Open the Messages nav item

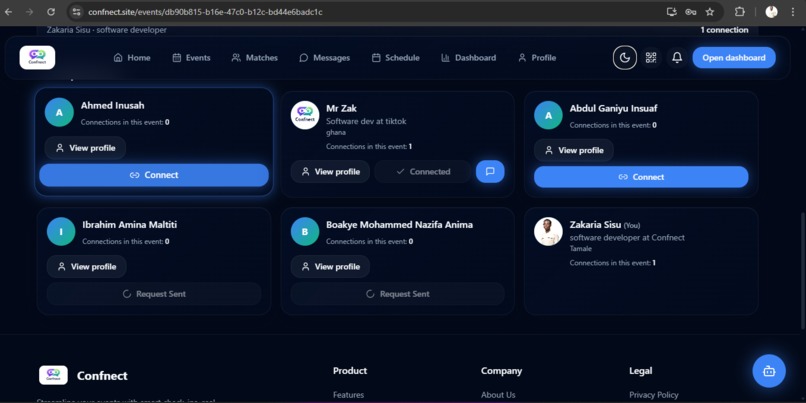[324, 58]
